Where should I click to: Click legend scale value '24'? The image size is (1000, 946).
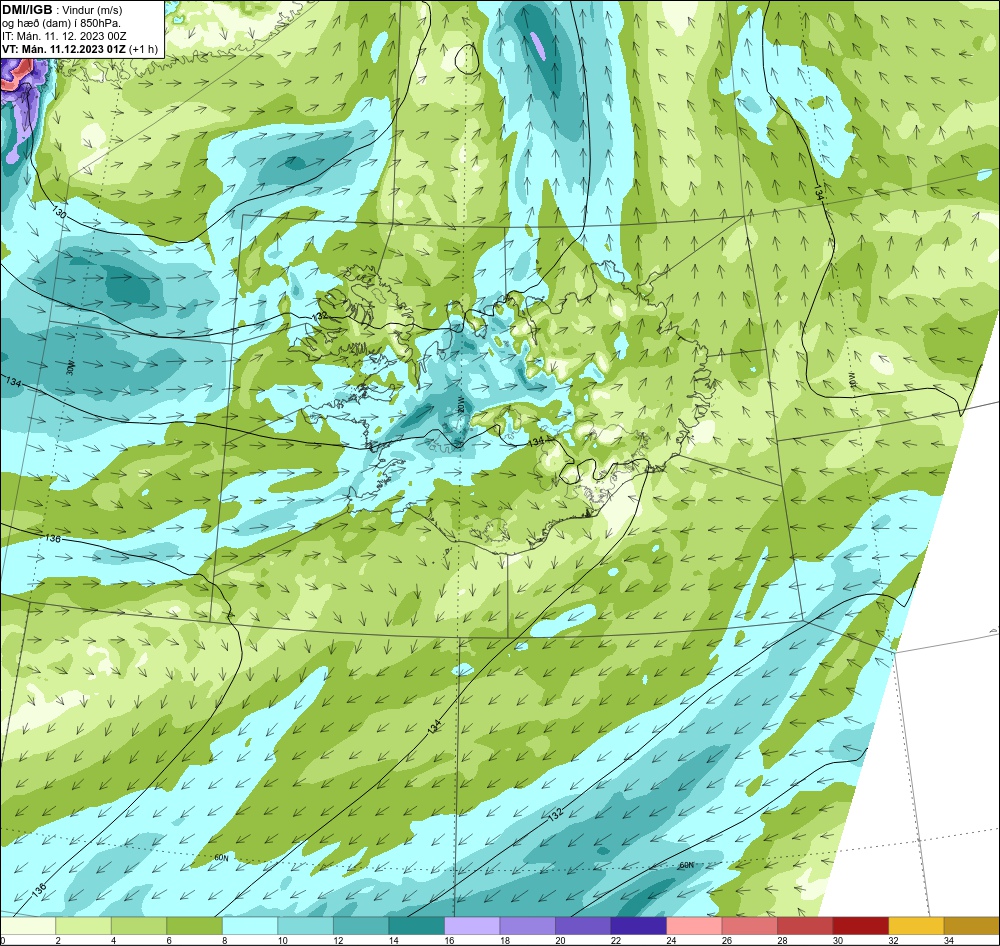(x=671, y=940)
